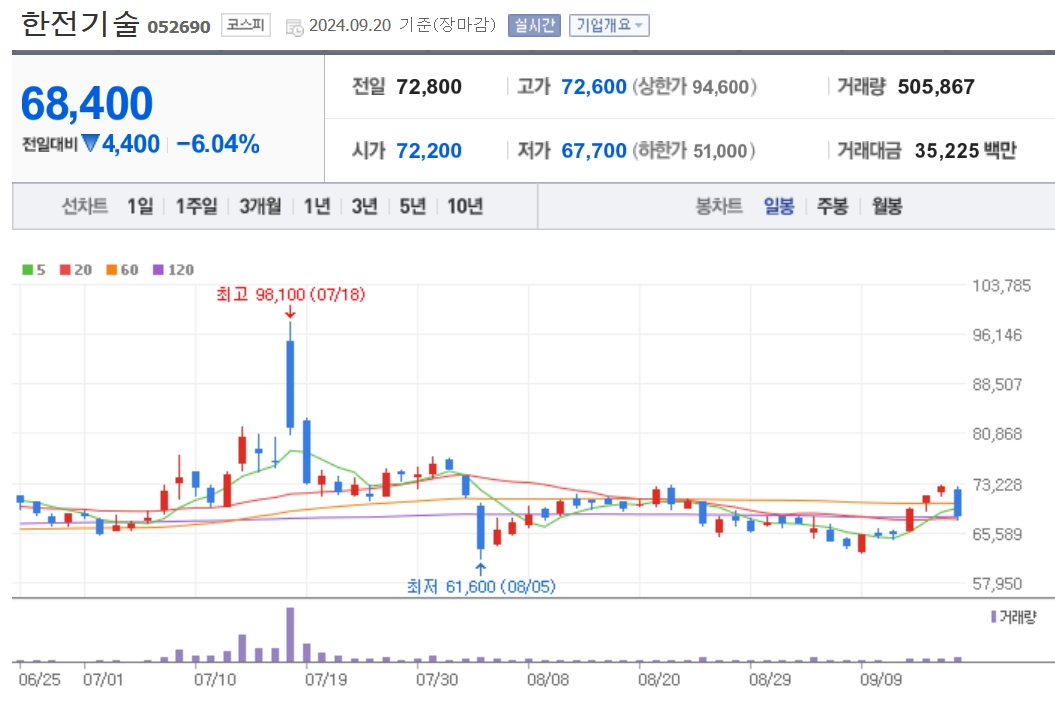Click red 20-day moving average legend swatch
This screenshot has width=1055, height=704.
65,270
